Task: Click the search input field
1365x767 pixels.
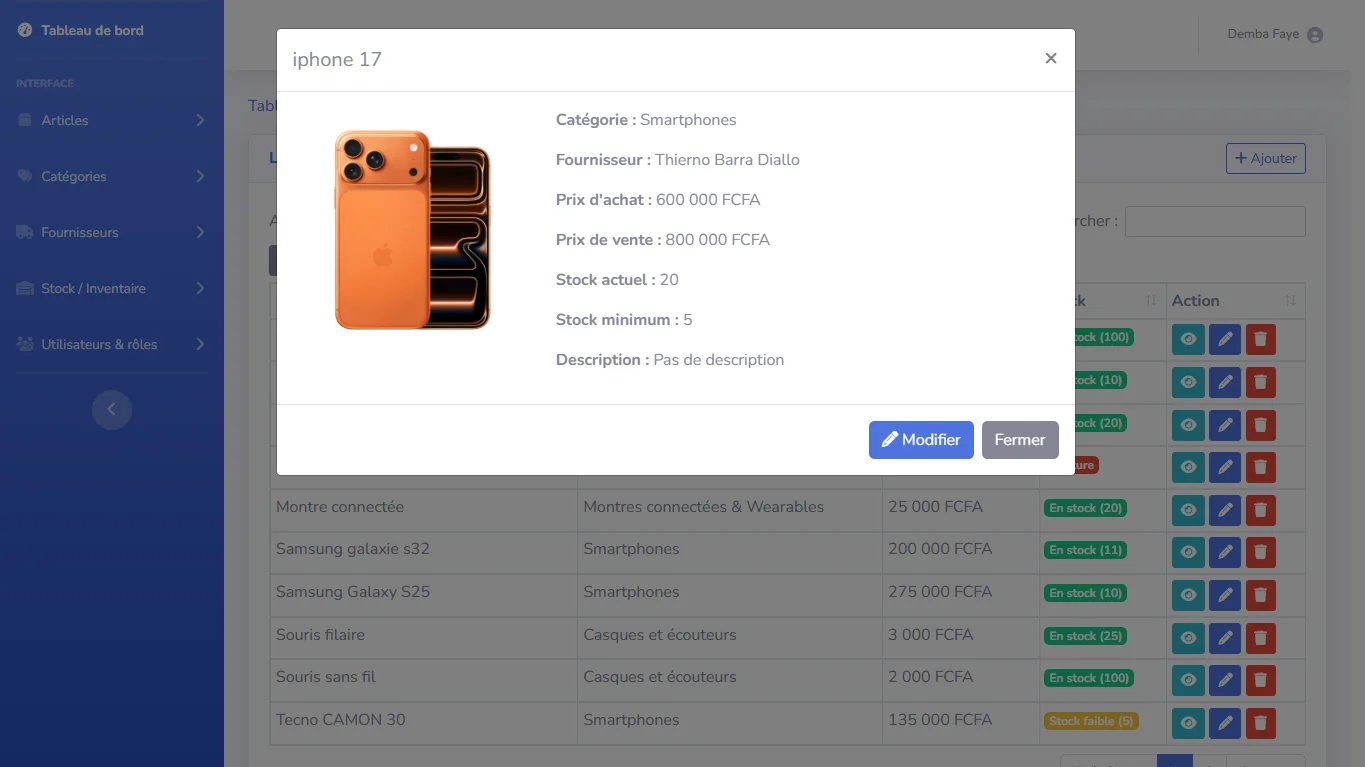Action: pyautogui.click(x=1214, y=221)
